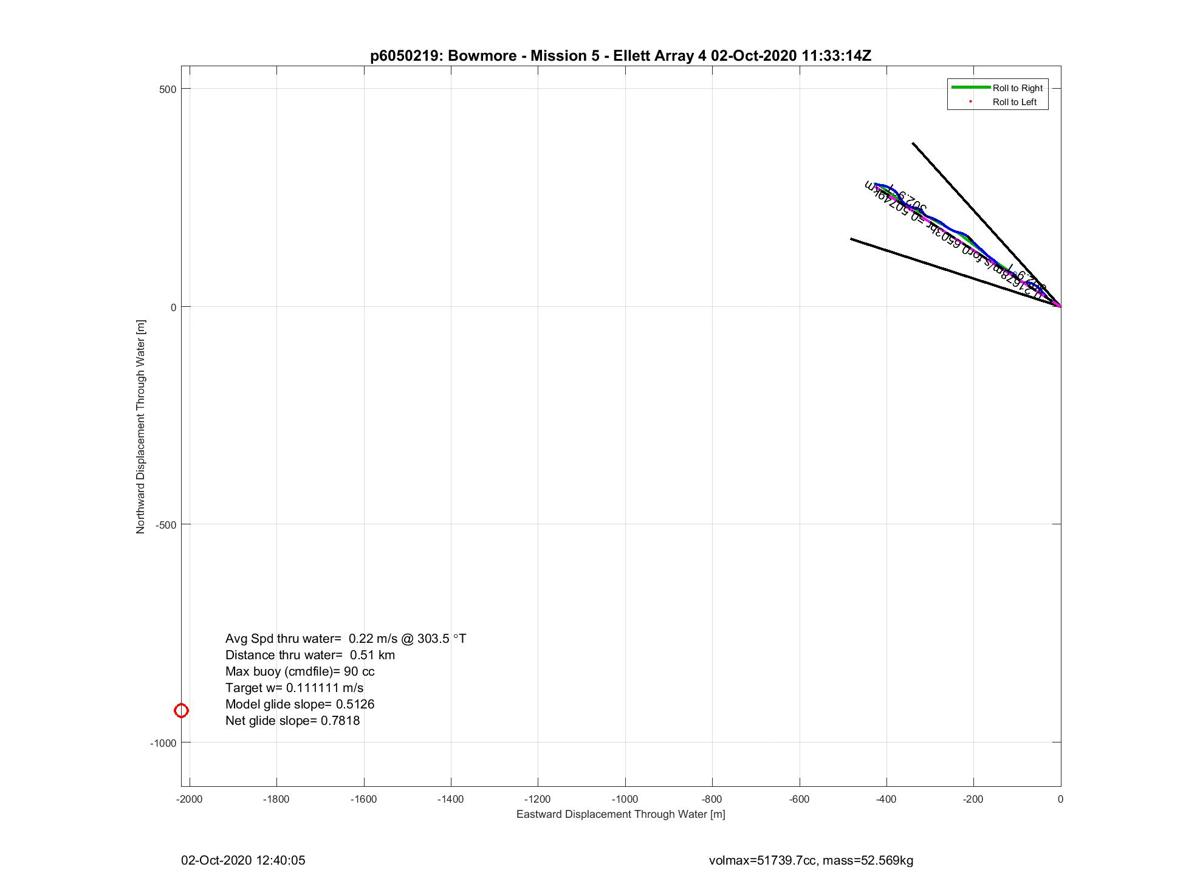
Task: Click the x-axis tick label "-1400"
Action: tap(451, 799)
